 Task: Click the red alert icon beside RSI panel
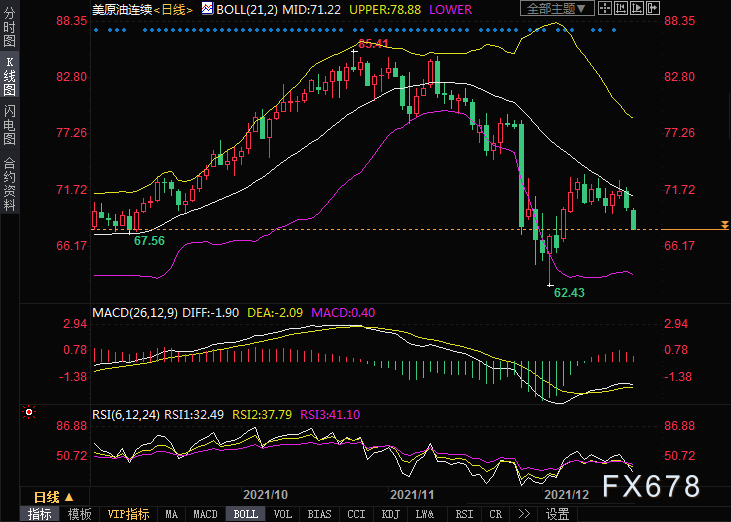(29, 412)
